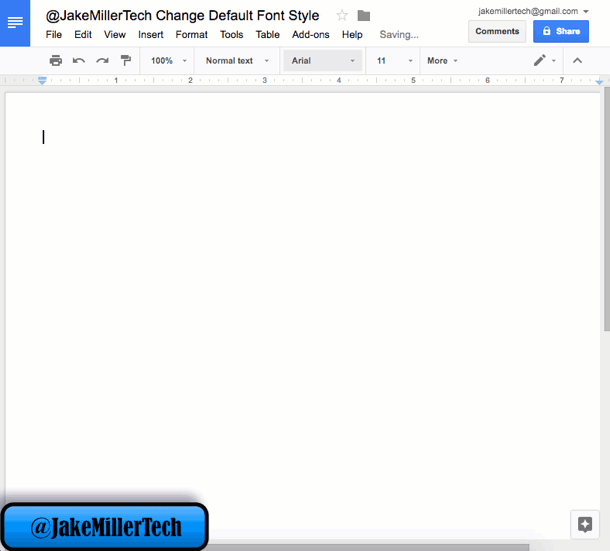Select the Paint format tool

point(125,61)
